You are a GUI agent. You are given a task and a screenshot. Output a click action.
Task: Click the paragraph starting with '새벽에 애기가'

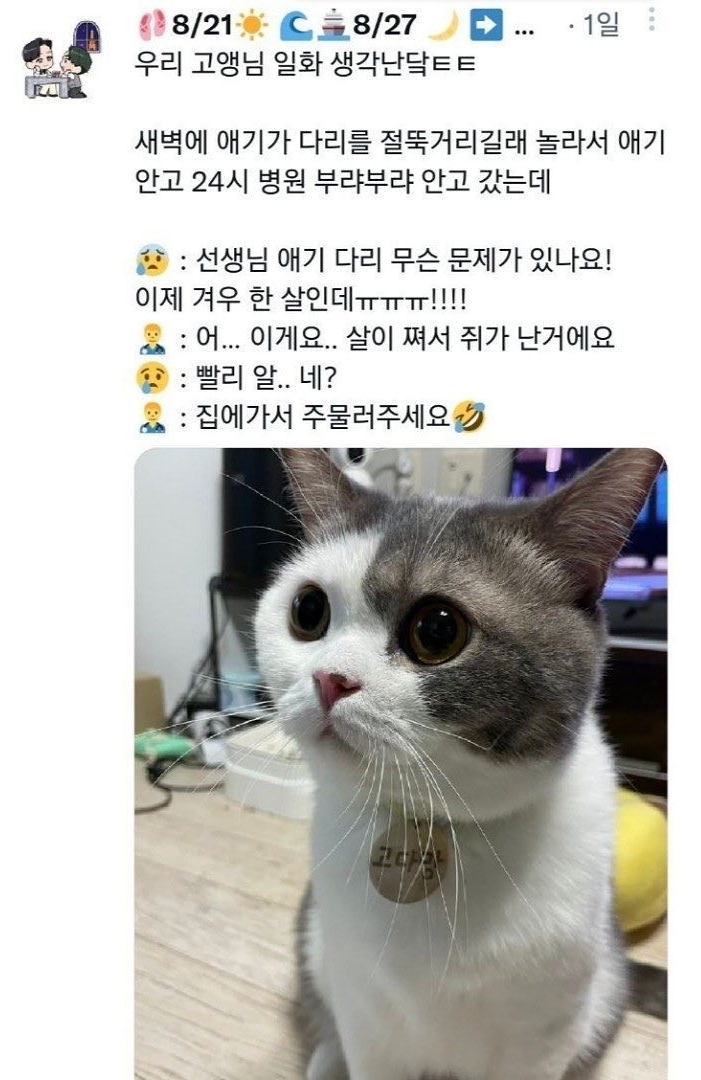point(400,162)
